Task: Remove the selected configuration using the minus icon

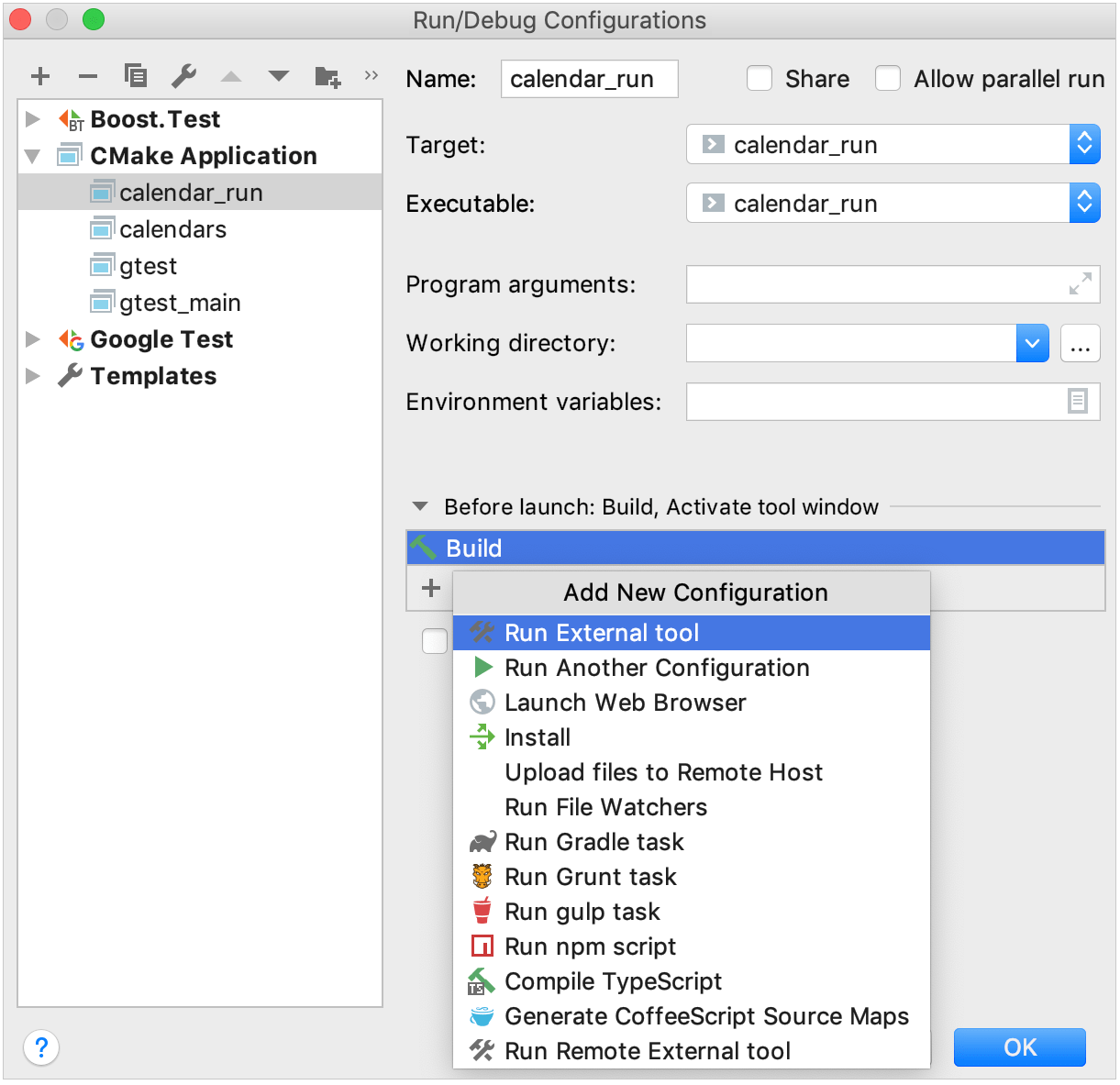Action: [x=88, y=76]
